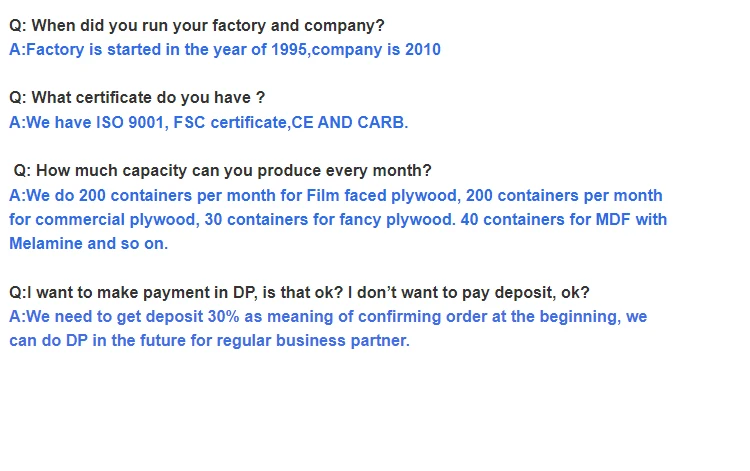The height and width of the screenshot is (471, 750).
Task: Click the line 'Melamine and so on.'
Action: 89,243
